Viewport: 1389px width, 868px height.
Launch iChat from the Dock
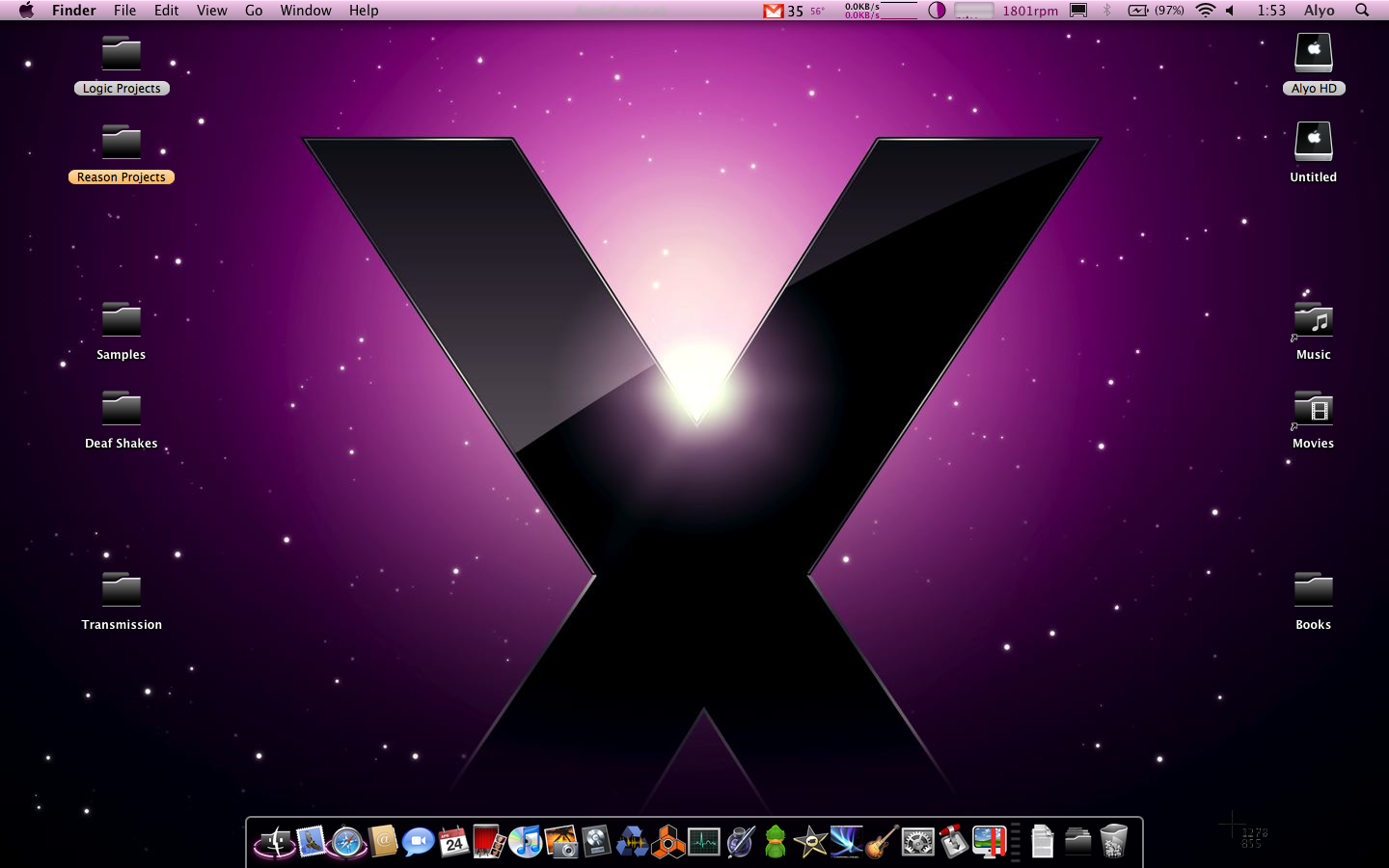pos(418,842)
